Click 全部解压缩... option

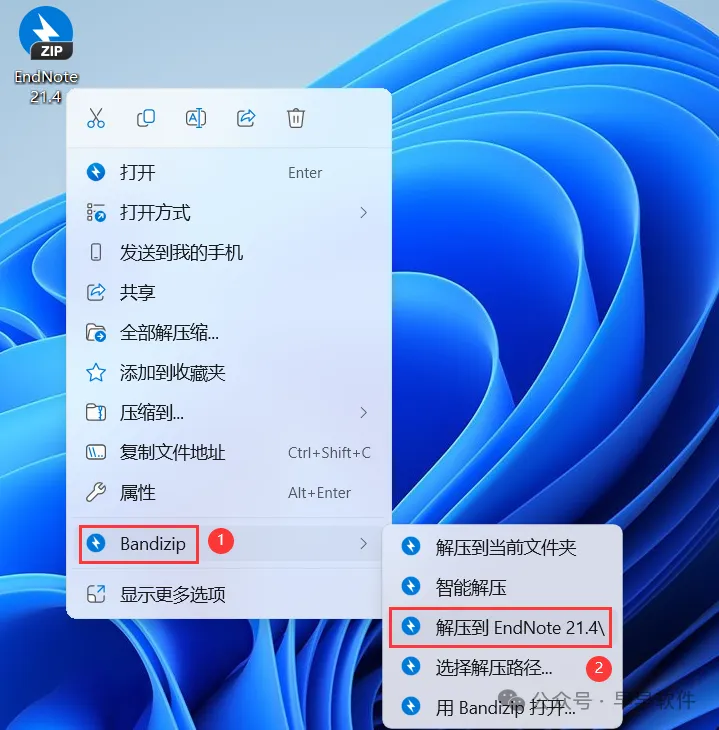(x=229, y=333)
